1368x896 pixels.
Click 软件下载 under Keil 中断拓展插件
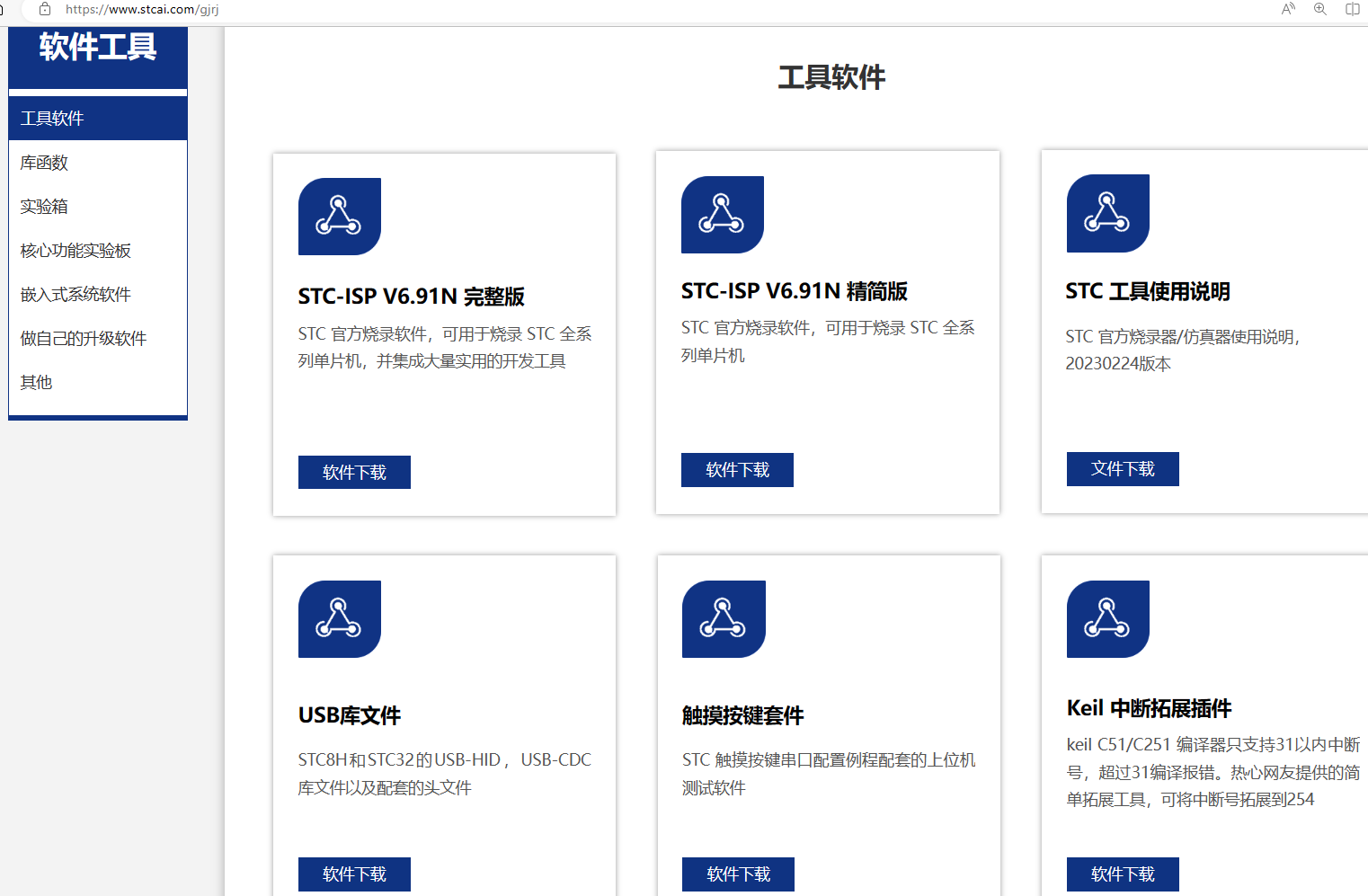(1123, 874)
